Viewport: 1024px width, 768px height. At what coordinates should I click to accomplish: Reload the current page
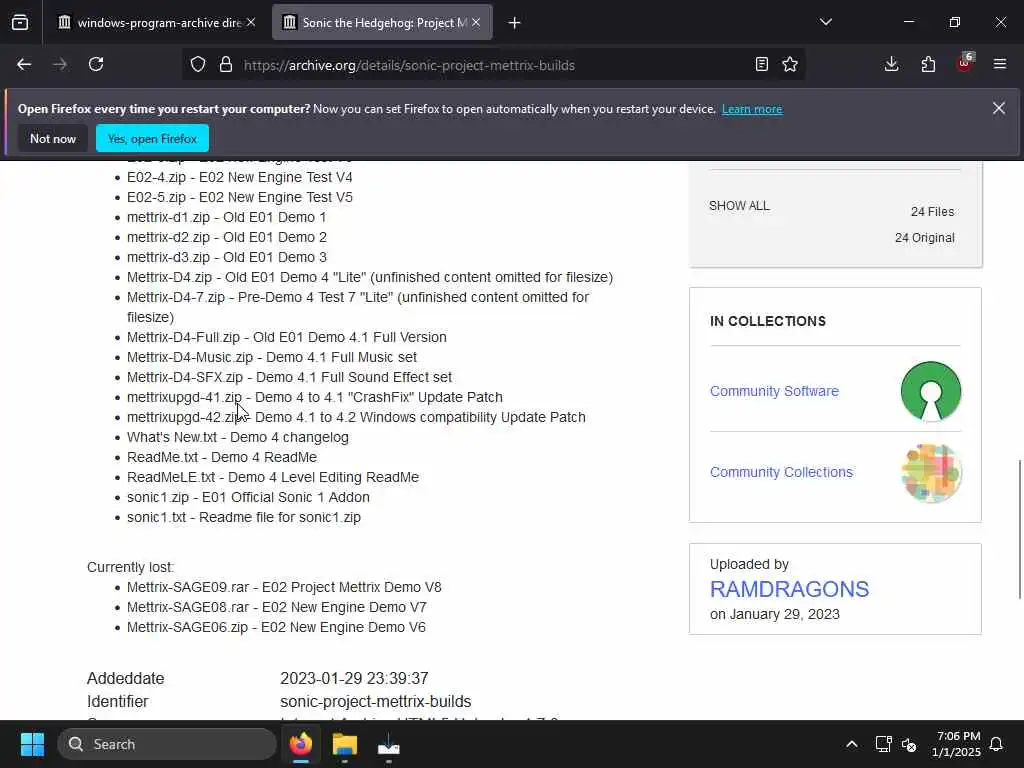pos(96,65)
